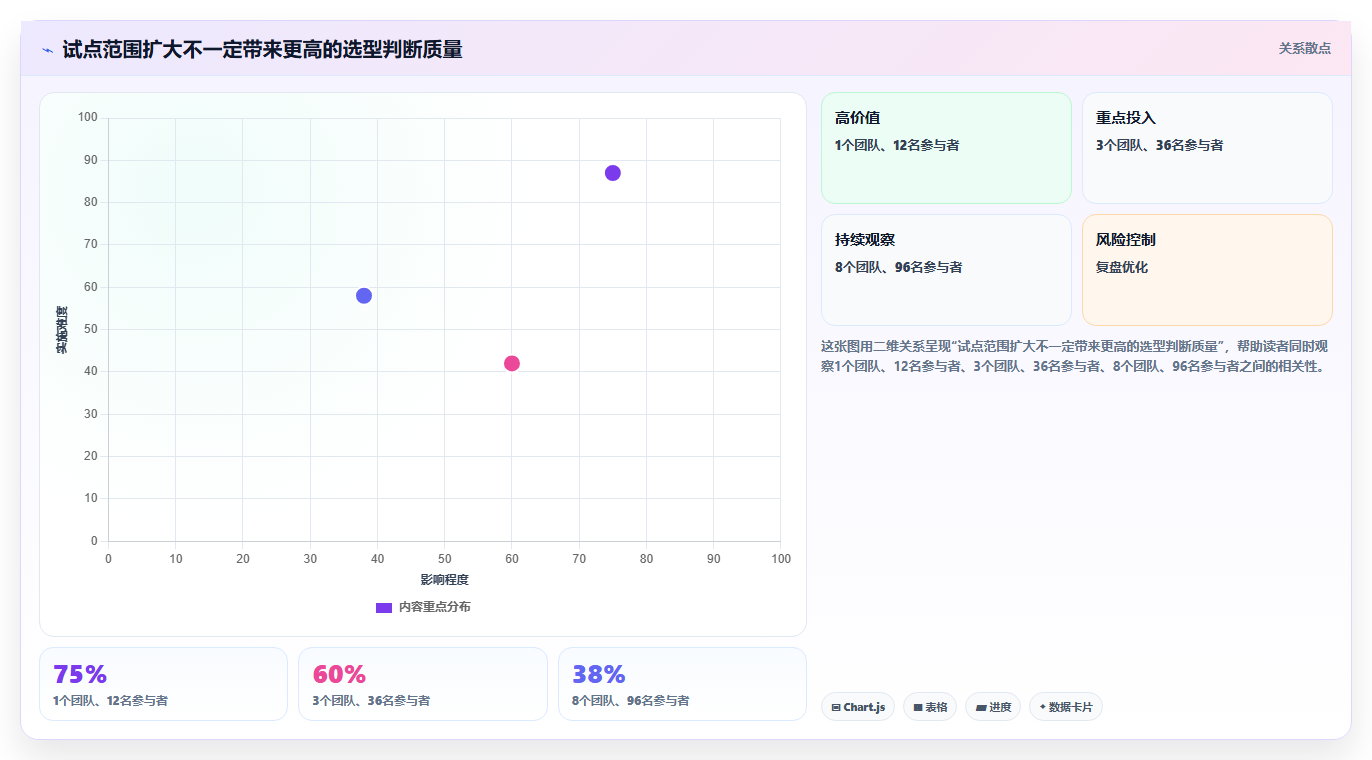Click the 内容重点分布 legend label
The image size is (1372, 760).
point(435,607)
